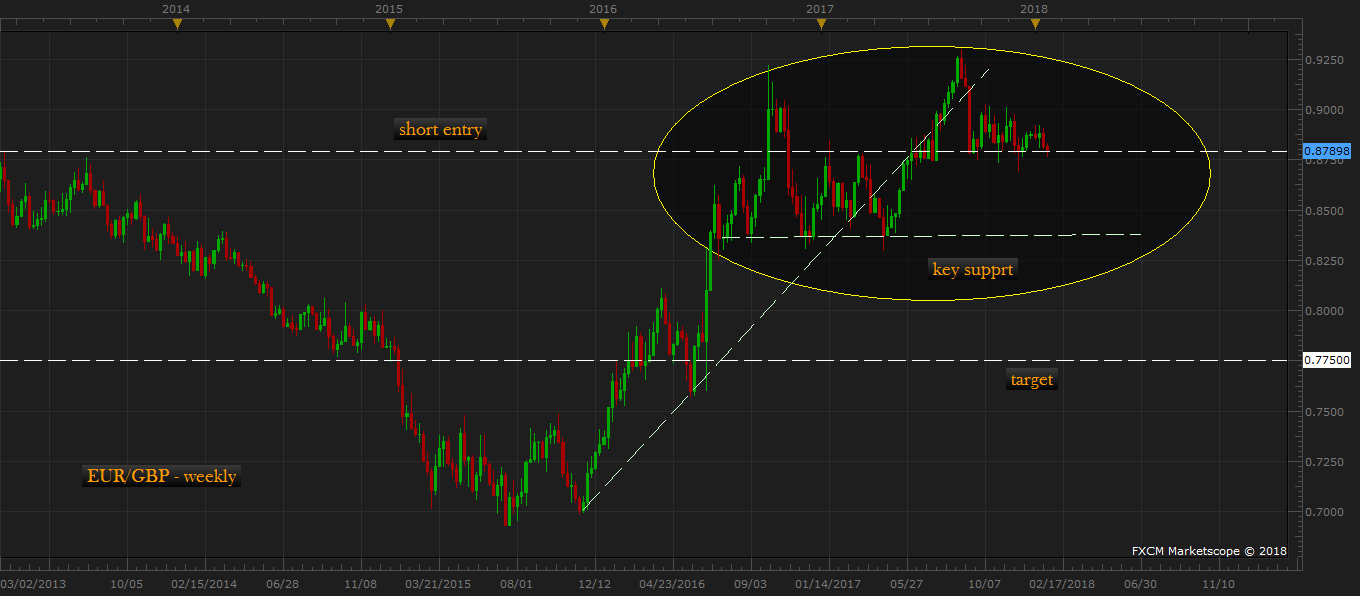Select the rising dashed diagonal trendline
Viewport: 1360px width, 596px height.
[786, 289]
